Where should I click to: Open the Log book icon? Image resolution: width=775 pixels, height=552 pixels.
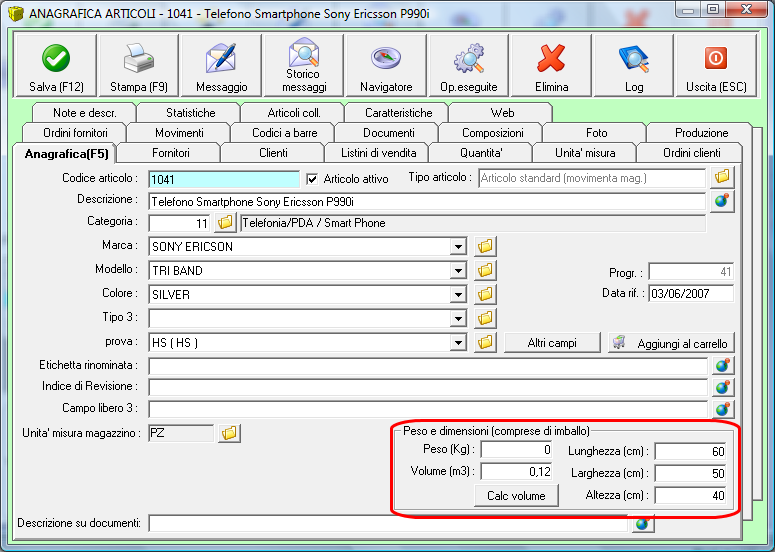click(x=634, y=58)
